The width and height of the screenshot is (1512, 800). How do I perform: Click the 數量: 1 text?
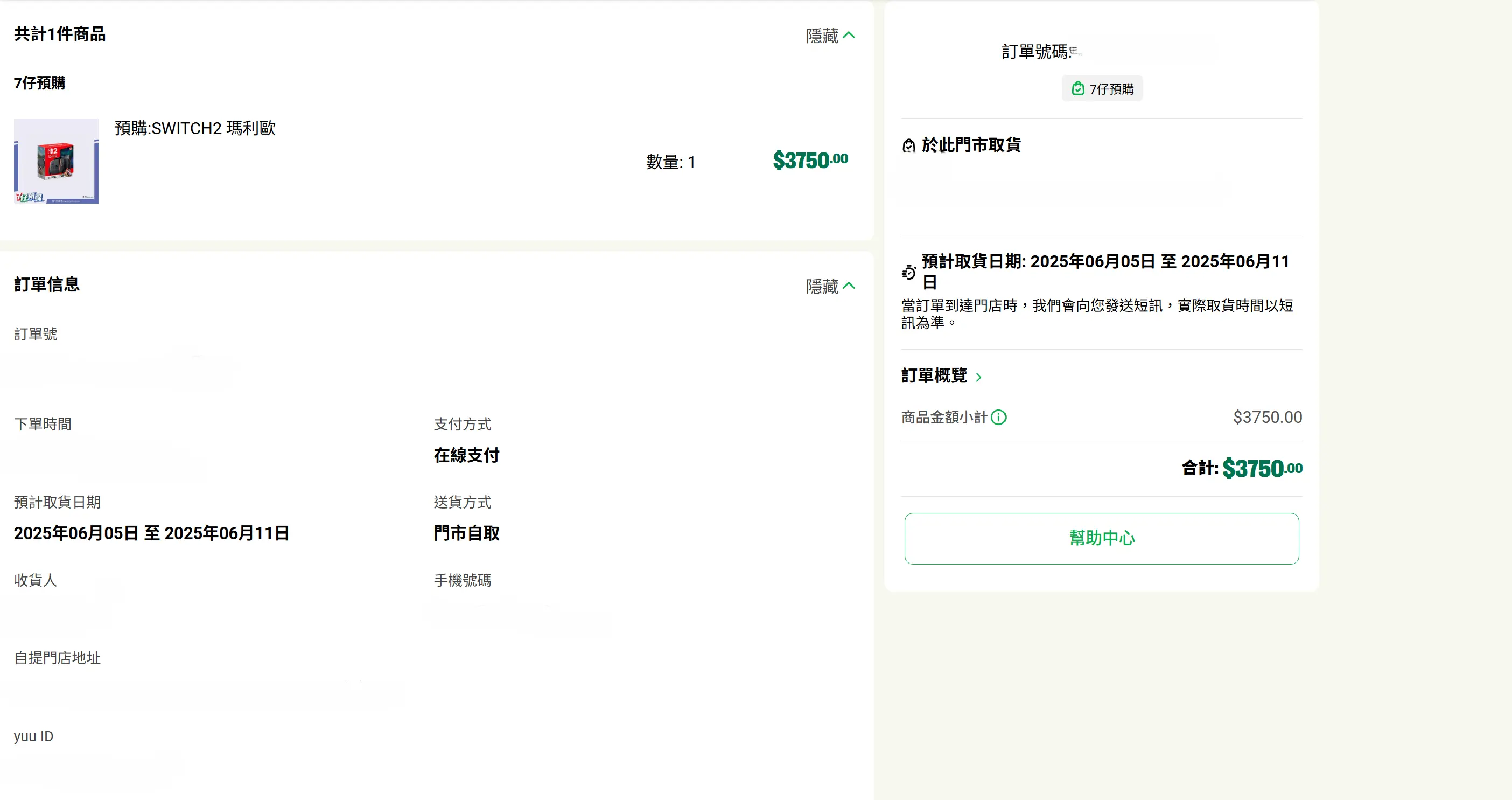pyautogui.click(x=671, y=162)
